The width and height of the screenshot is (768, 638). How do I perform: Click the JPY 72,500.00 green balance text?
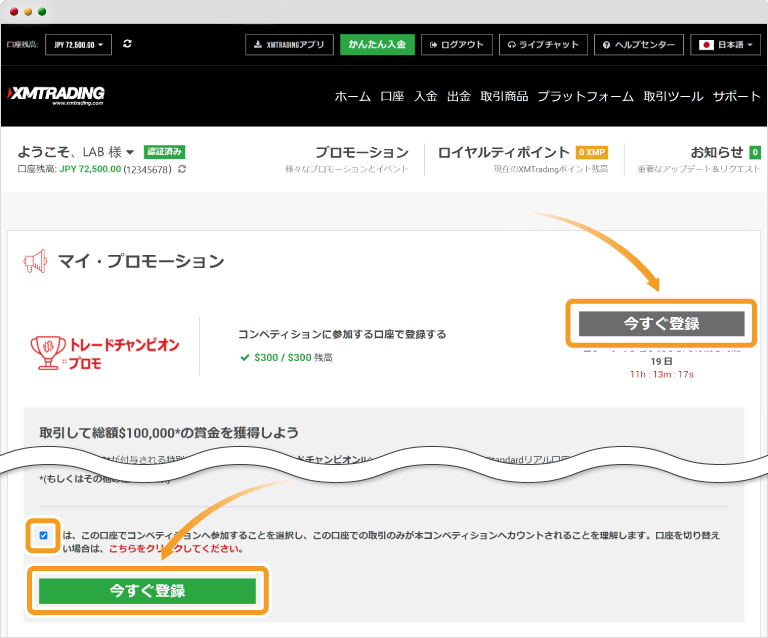pyautogui.click(x=90, y=169)
